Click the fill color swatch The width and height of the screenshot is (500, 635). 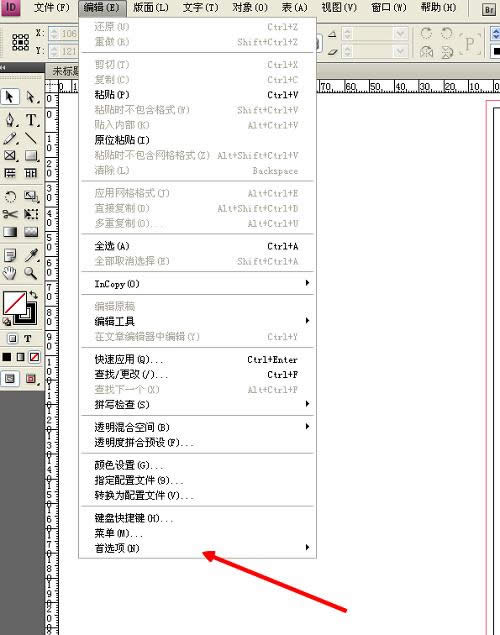click(15, 303)
